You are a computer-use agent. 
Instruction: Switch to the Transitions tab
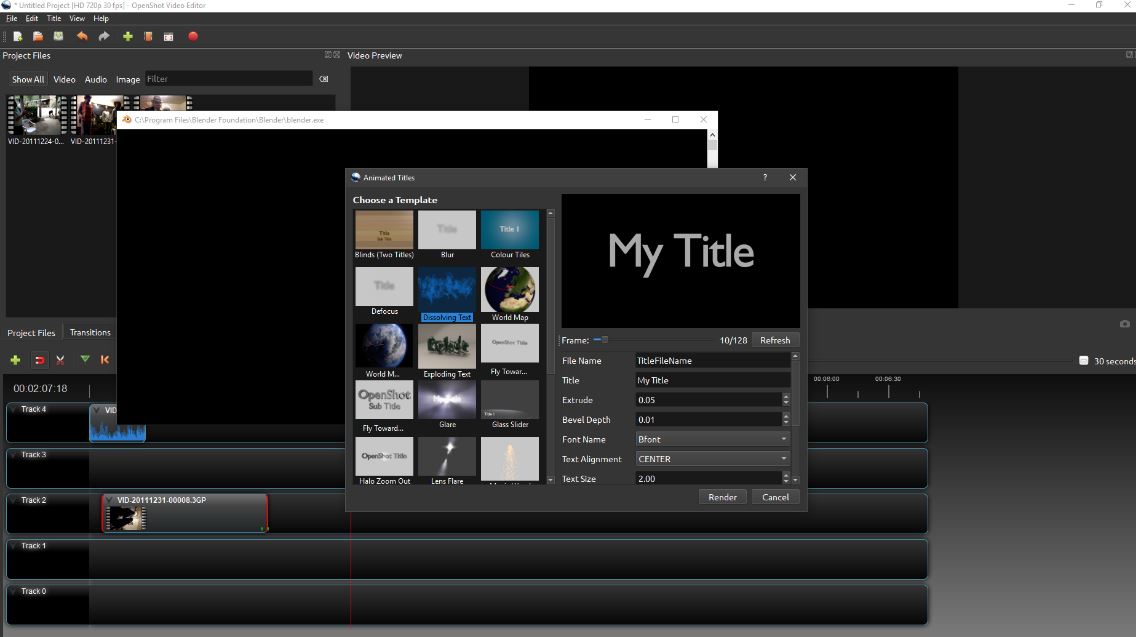(90, 333)
